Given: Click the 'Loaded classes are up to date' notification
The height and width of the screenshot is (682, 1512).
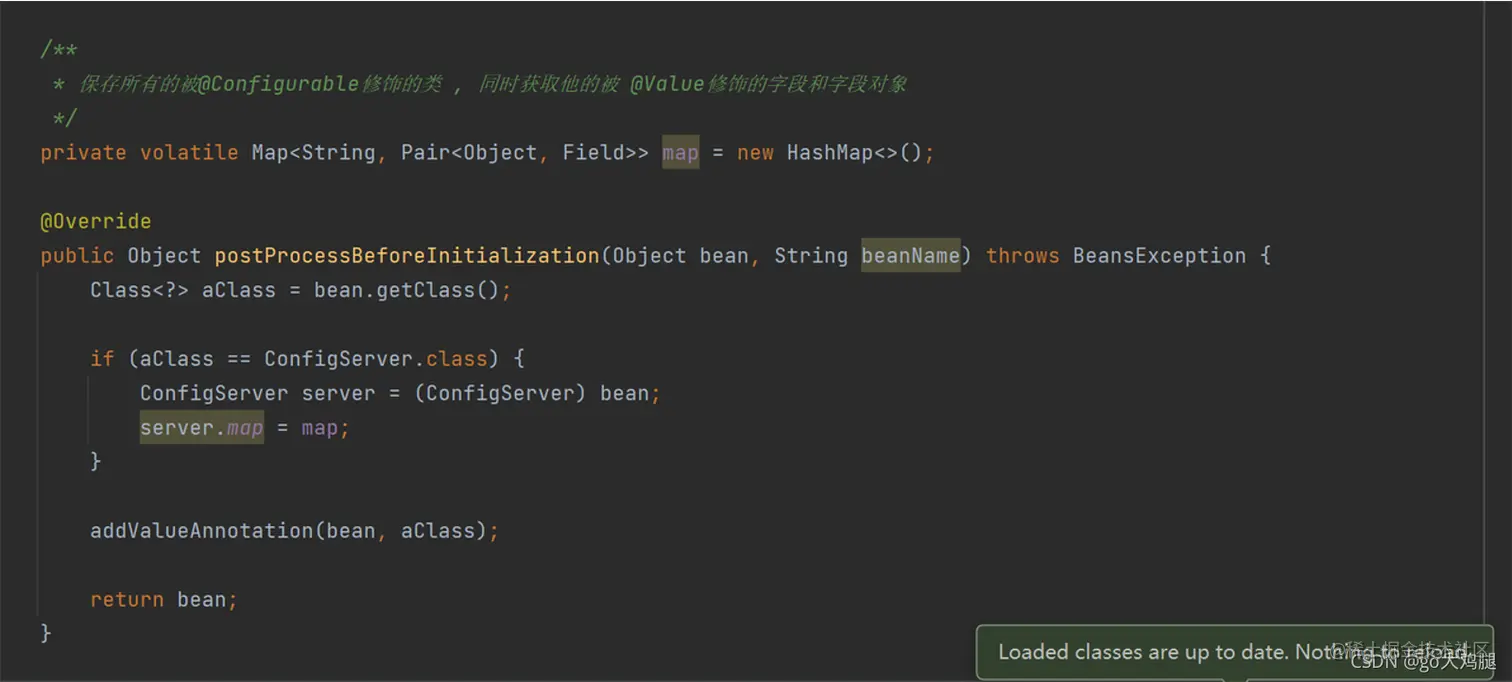Looking at the screenshot, I should click(x=1234, y=652).
